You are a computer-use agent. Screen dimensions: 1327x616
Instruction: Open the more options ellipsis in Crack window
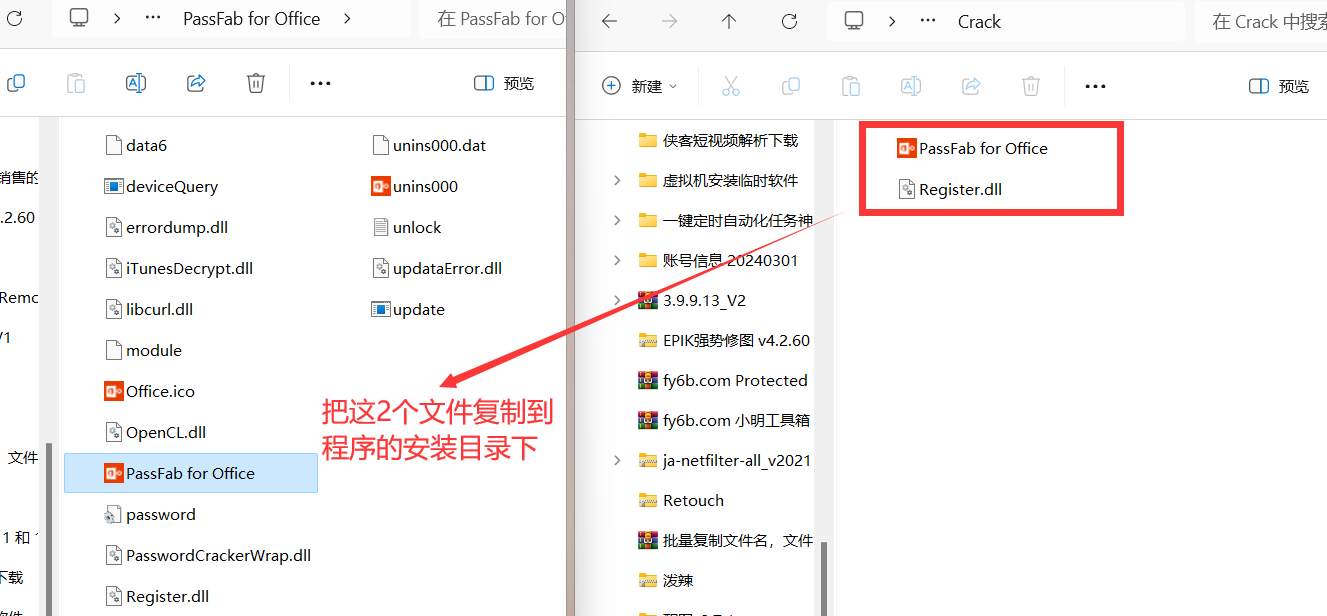1095,86
